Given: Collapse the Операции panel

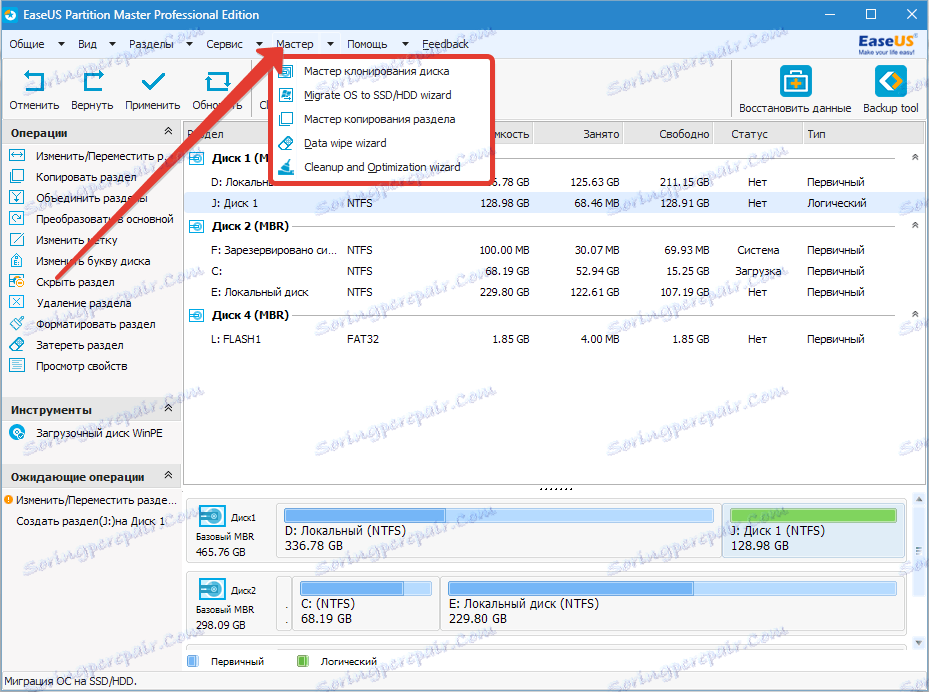Looking at the screenshot, I should click(x=168, y=131).
